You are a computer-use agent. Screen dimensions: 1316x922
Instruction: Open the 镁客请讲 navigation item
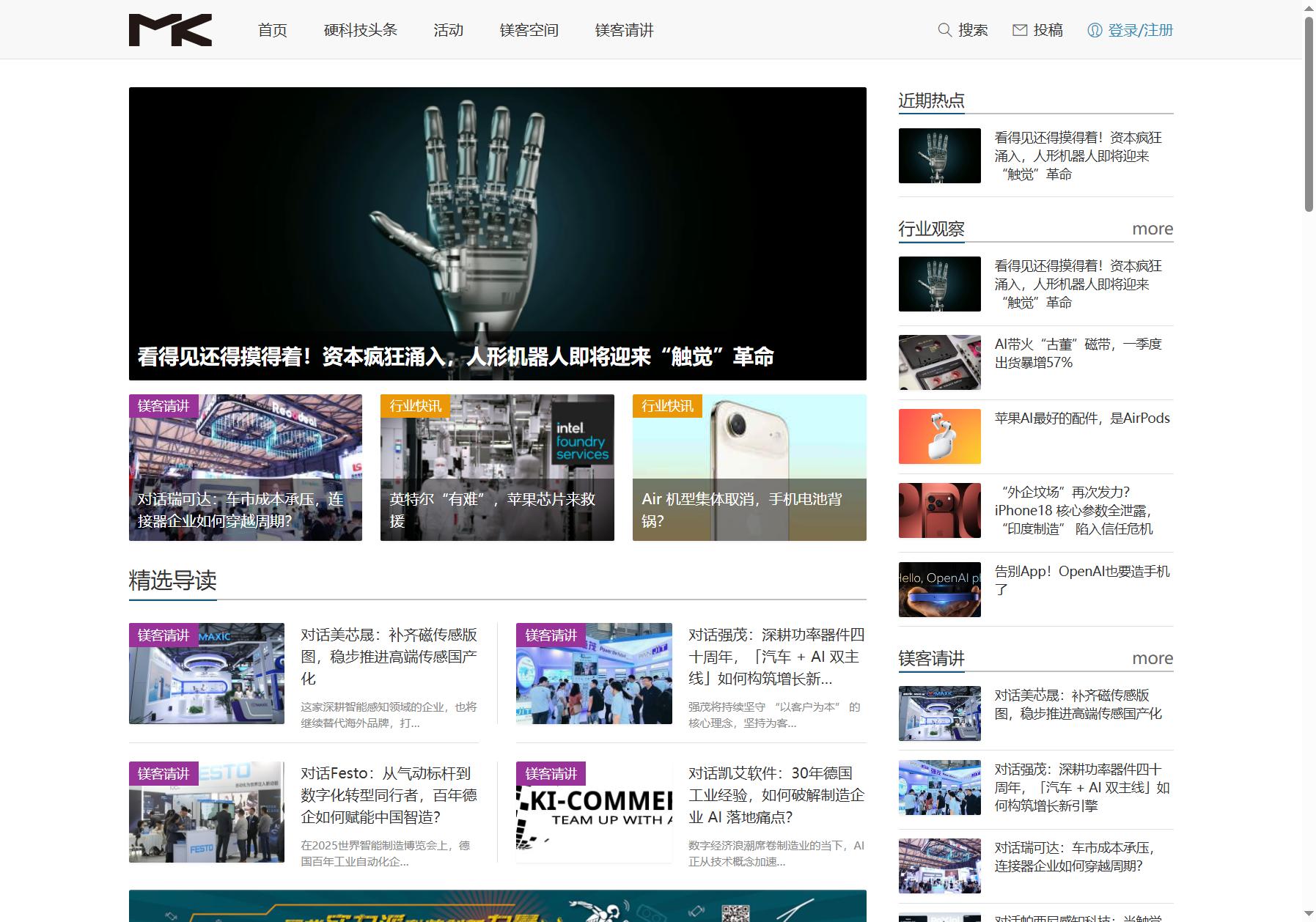coord(625,30)
